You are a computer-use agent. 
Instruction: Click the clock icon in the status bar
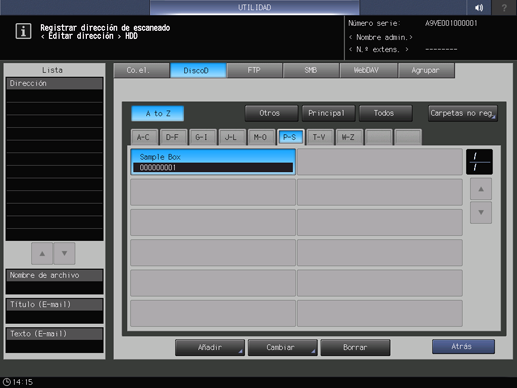point(6,382)
